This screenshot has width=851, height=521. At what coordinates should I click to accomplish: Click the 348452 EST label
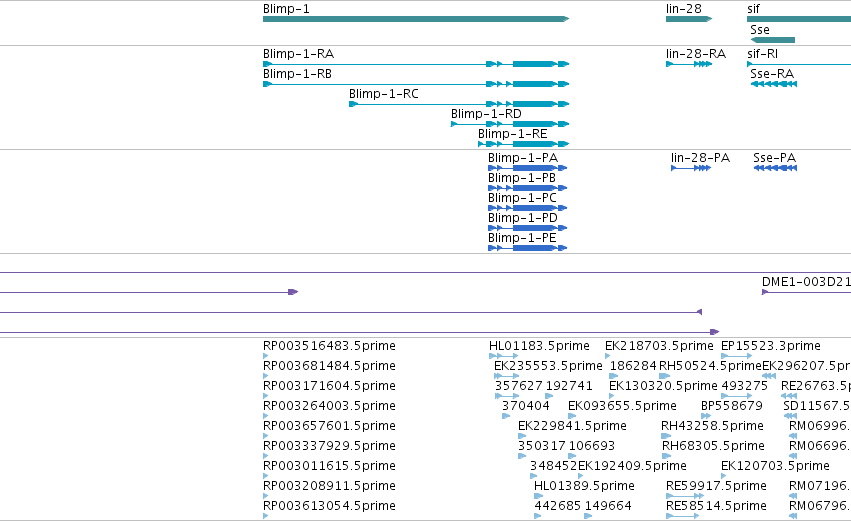[x=554, y=467]
